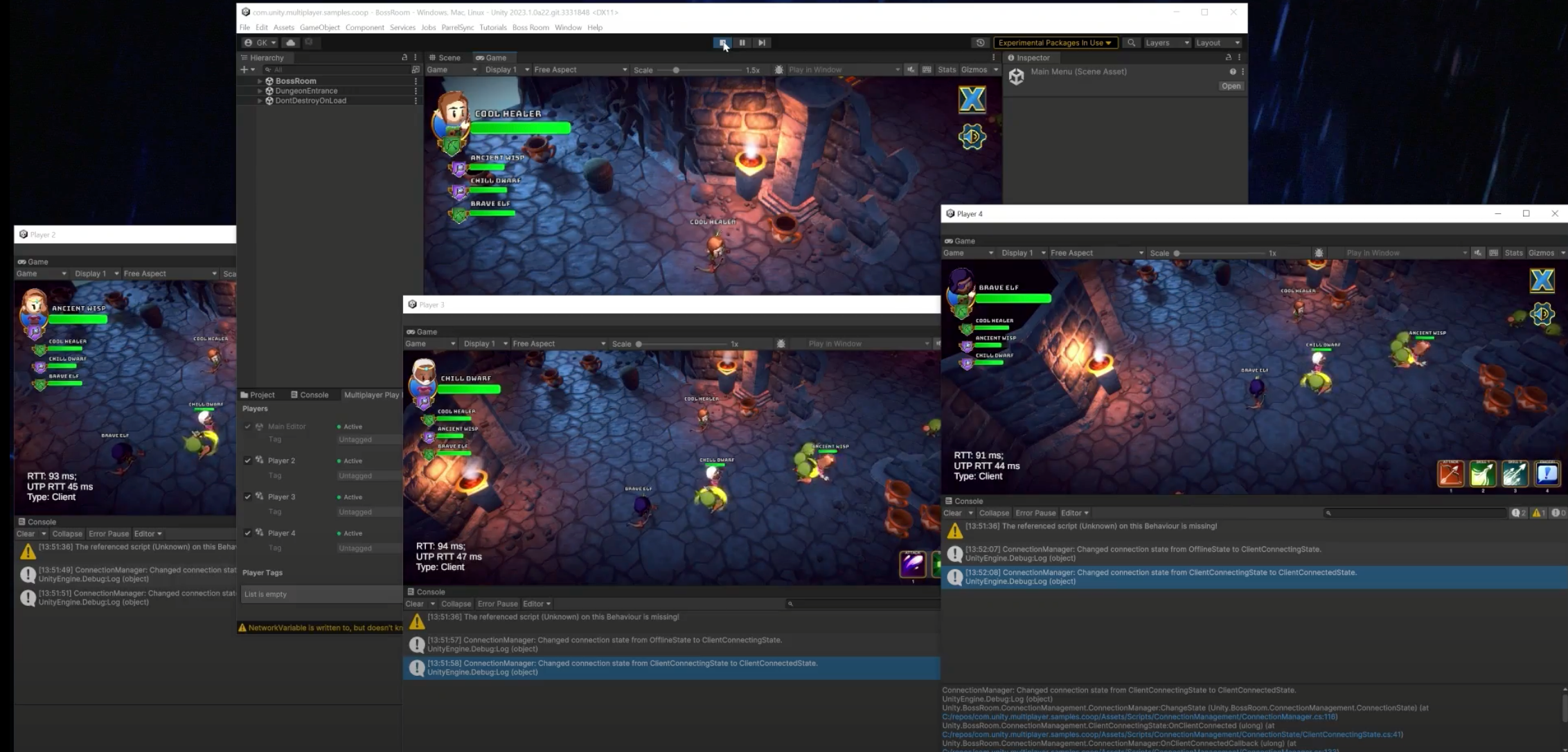Click the Step frame button

(x=761, y=43)
